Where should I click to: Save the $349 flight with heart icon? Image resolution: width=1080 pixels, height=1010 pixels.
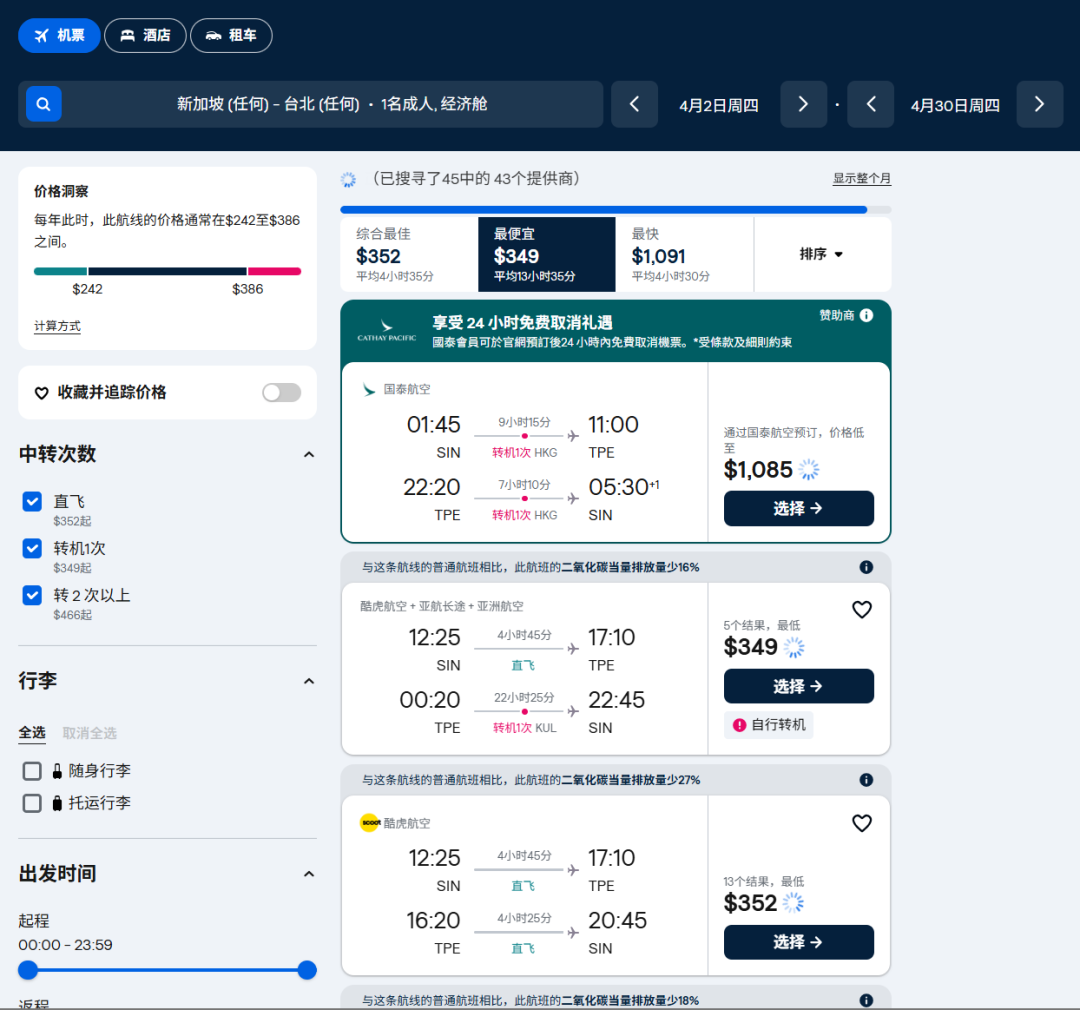(861, 609)
